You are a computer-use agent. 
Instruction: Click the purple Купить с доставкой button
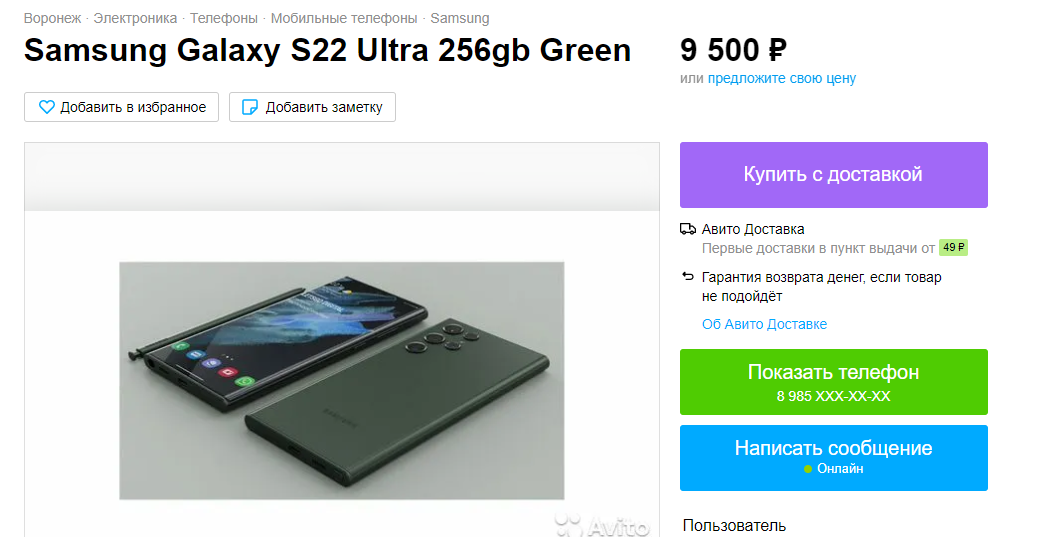[833, 175]
